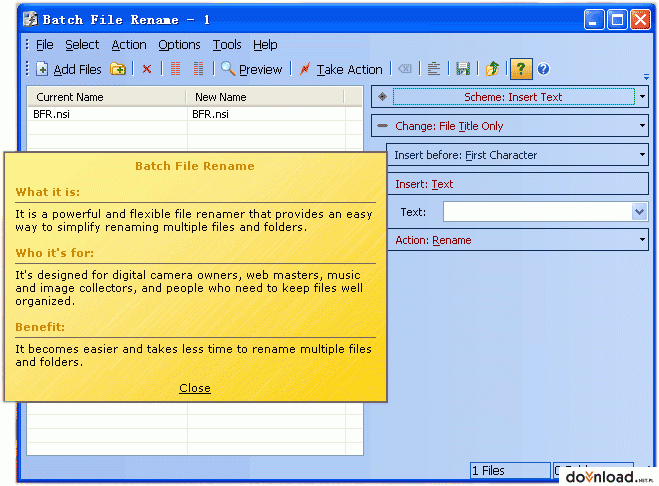Click the Batch File Rename title-bar icon
This screenshot has height=486, width=659.
(30, 19)
